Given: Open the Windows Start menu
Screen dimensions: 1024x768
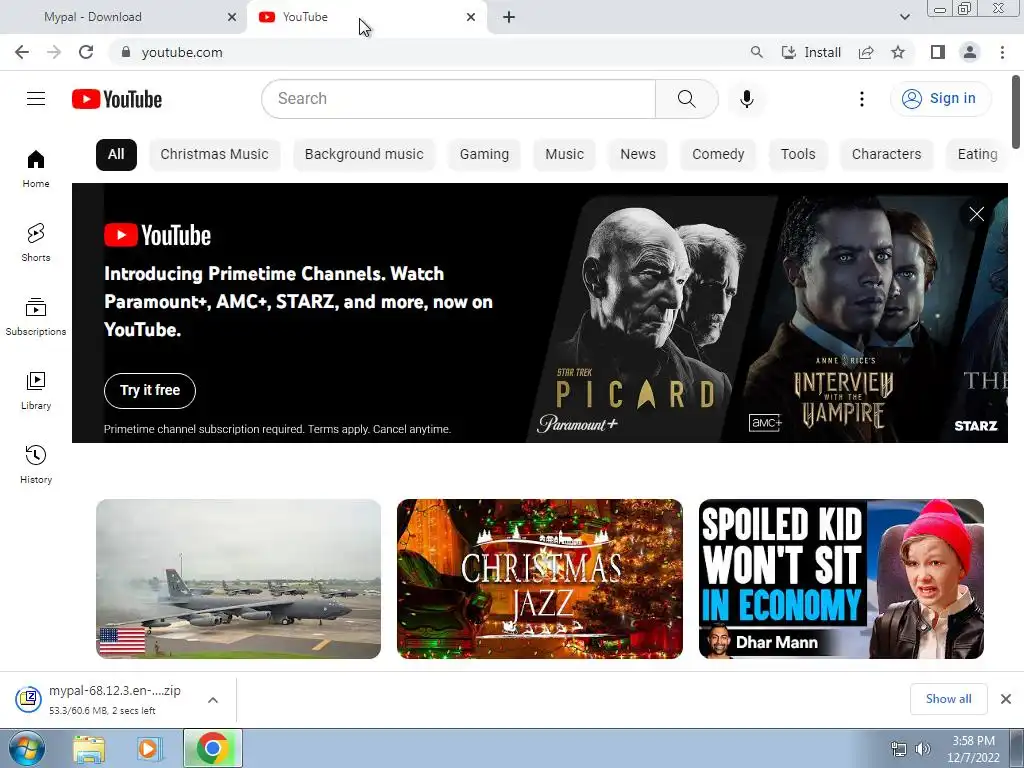Looking at the screenshot, I should (25, 748).
